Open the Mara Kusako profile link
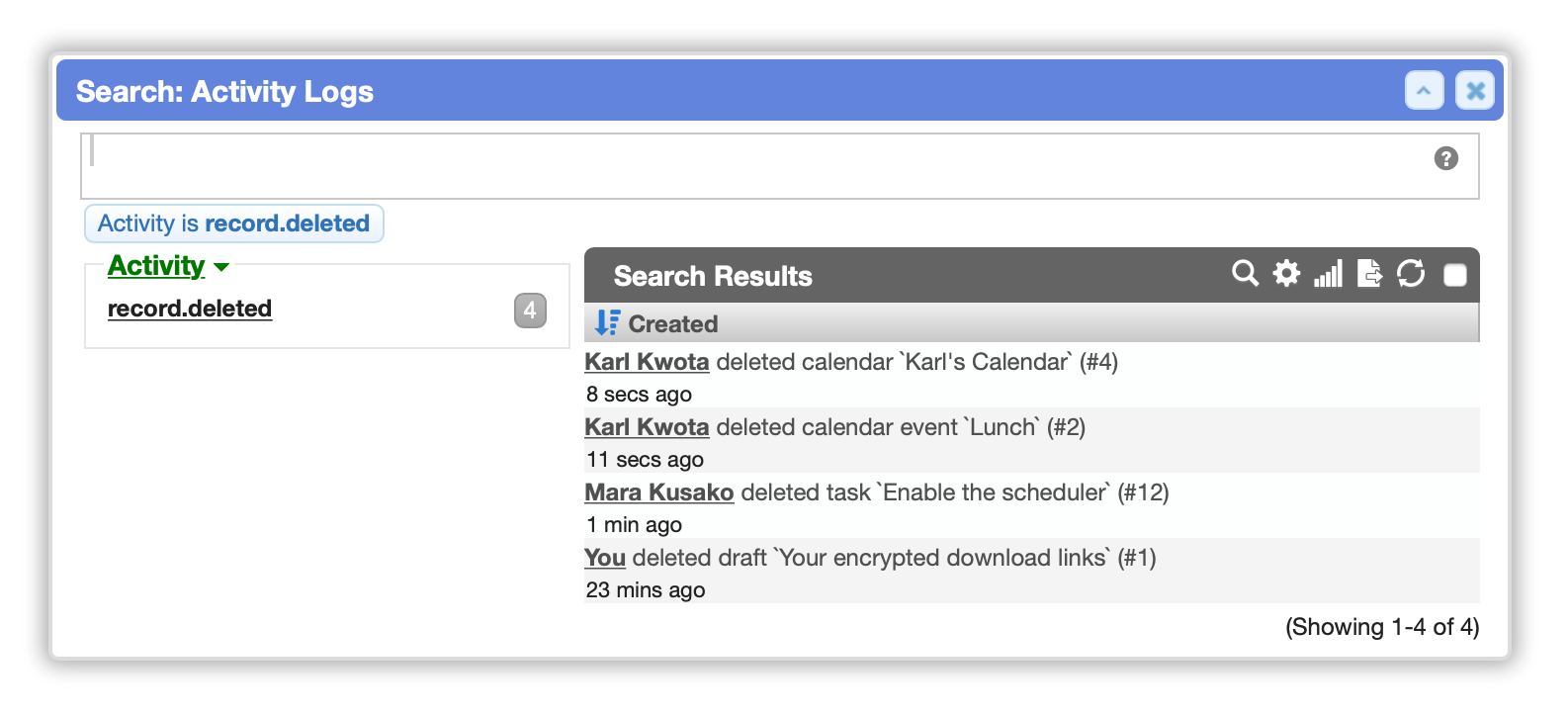The height and width of the screenshot is (714, 1568). pos(659,492)
